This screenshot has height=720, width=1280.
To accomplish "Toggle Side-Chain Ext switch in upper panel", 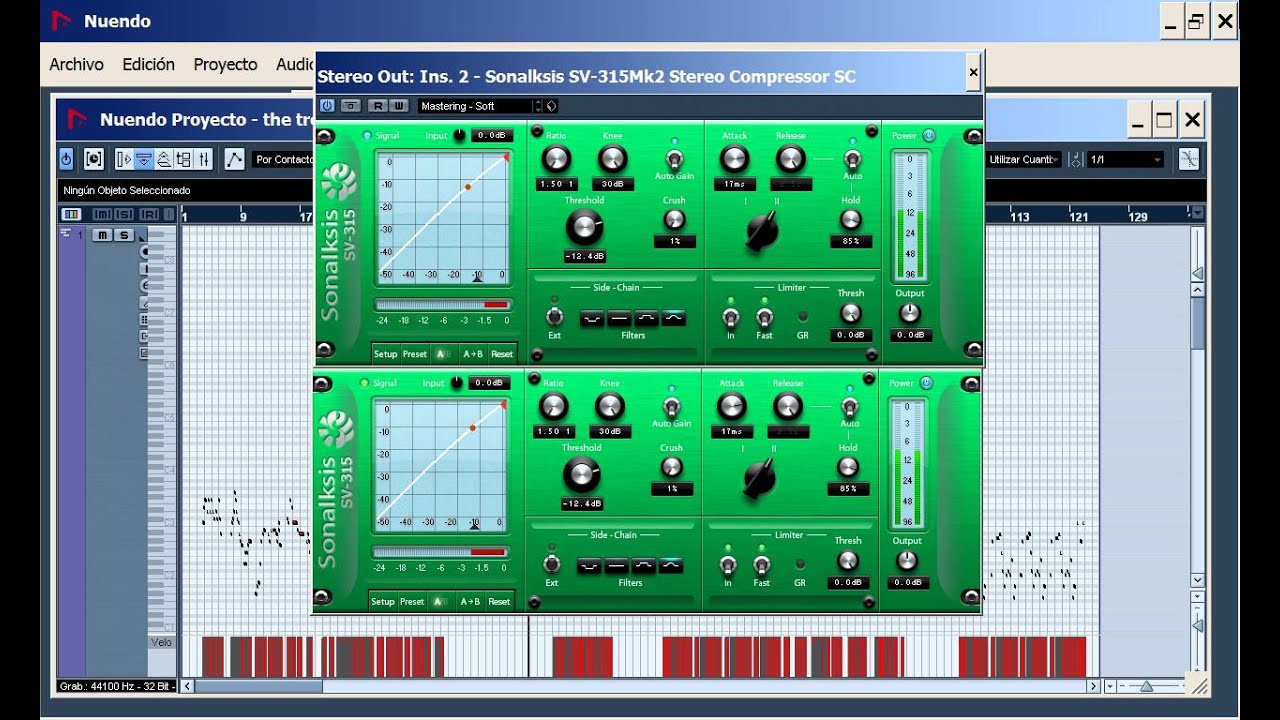I will 554,317.
